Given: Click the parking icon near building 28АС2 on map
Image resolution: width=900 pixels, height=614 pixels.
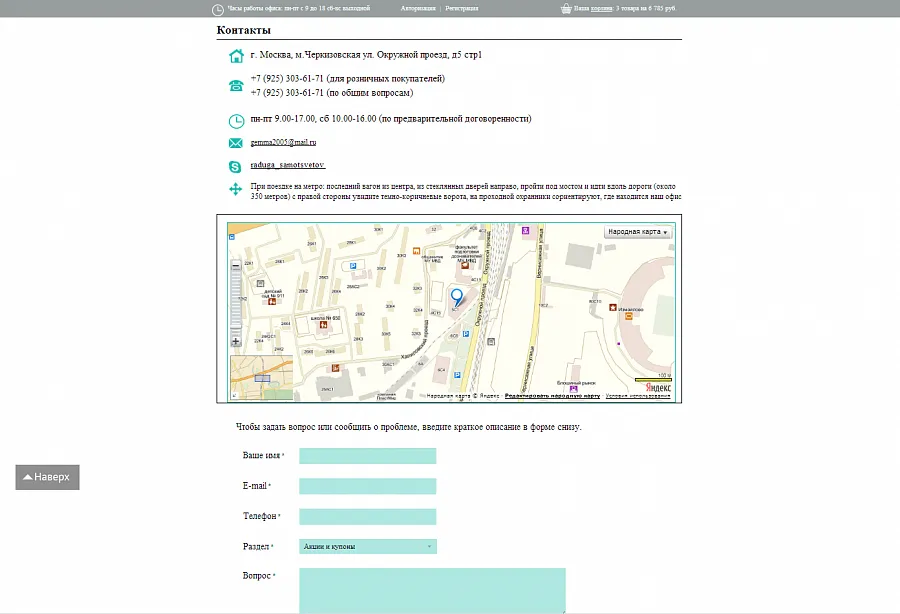Looking at the screenshot, I should coord(353,266).
